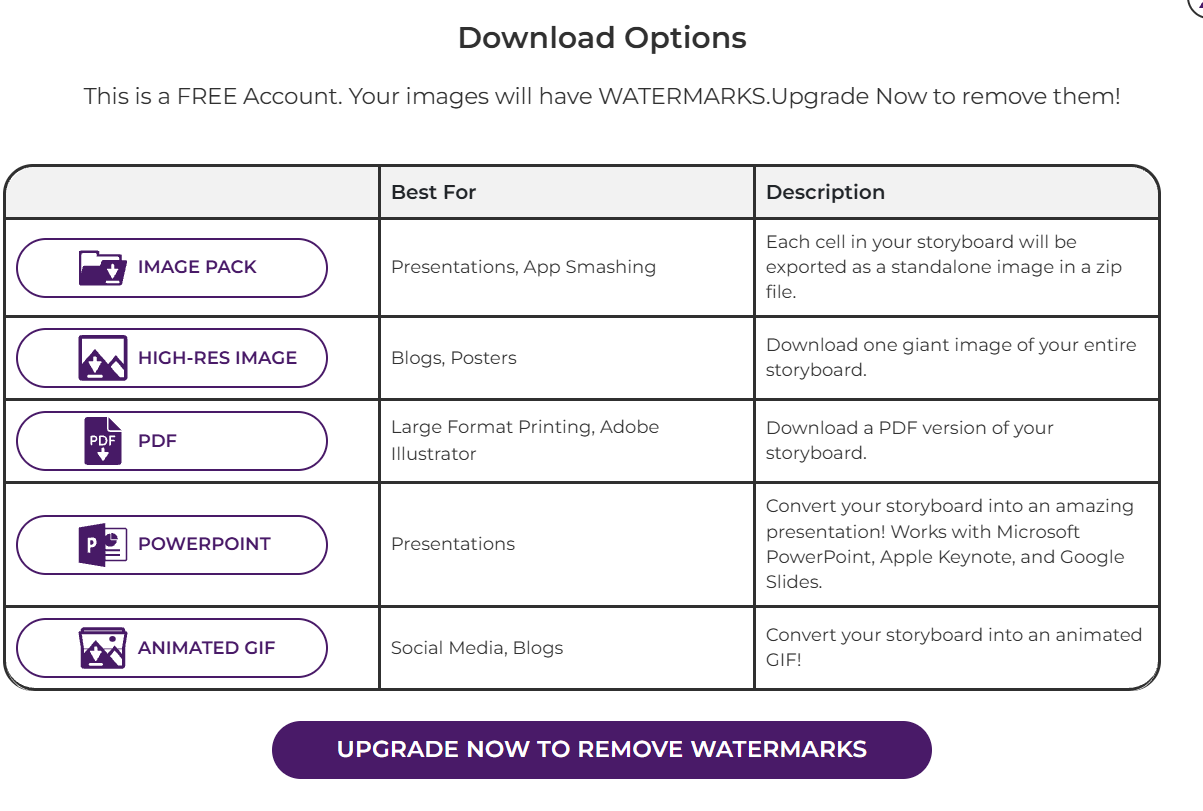Select the "Social Media, Blogs" cell

pyautogui.click(x=477, y=648)
